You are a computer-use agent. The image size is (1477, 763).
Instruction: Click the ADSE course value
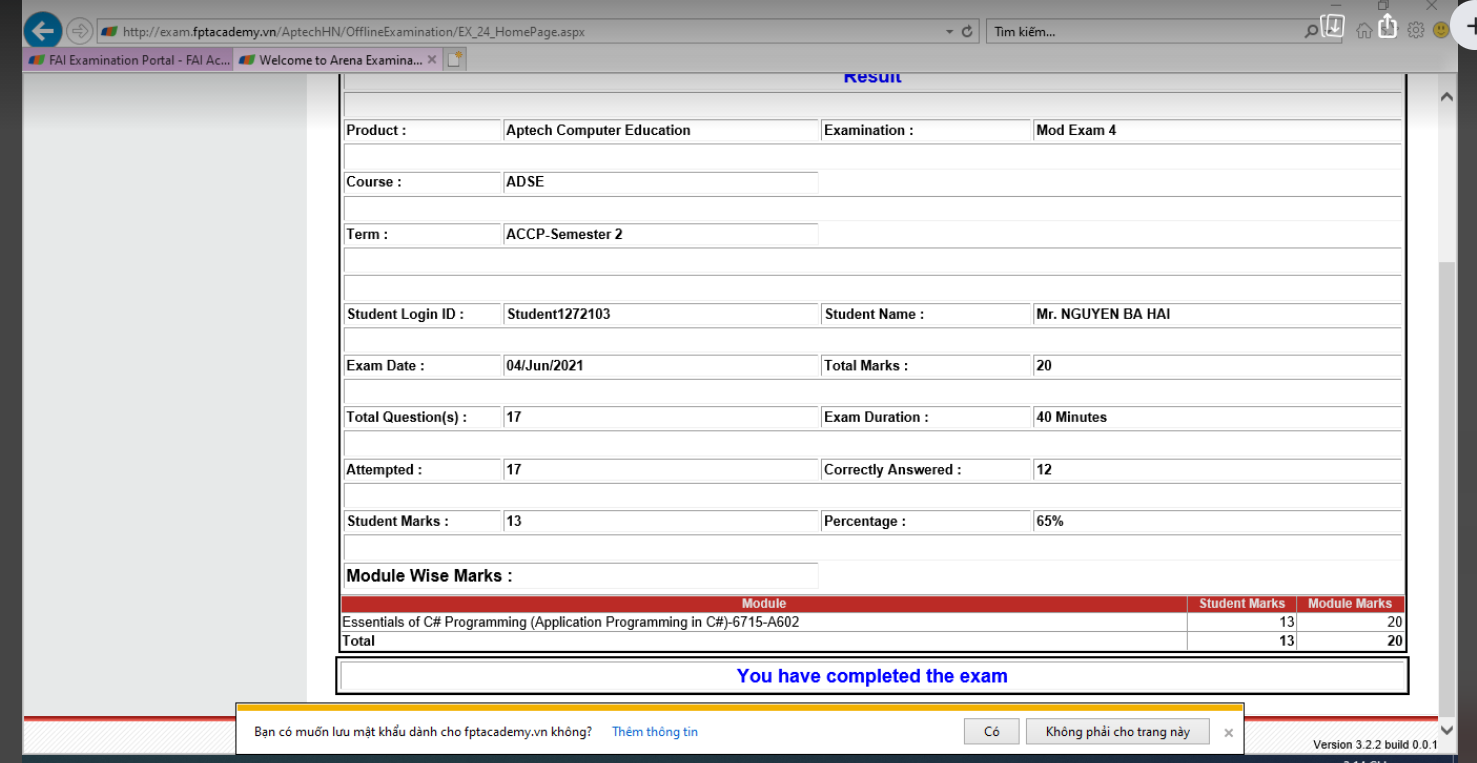tap(525, 182)
